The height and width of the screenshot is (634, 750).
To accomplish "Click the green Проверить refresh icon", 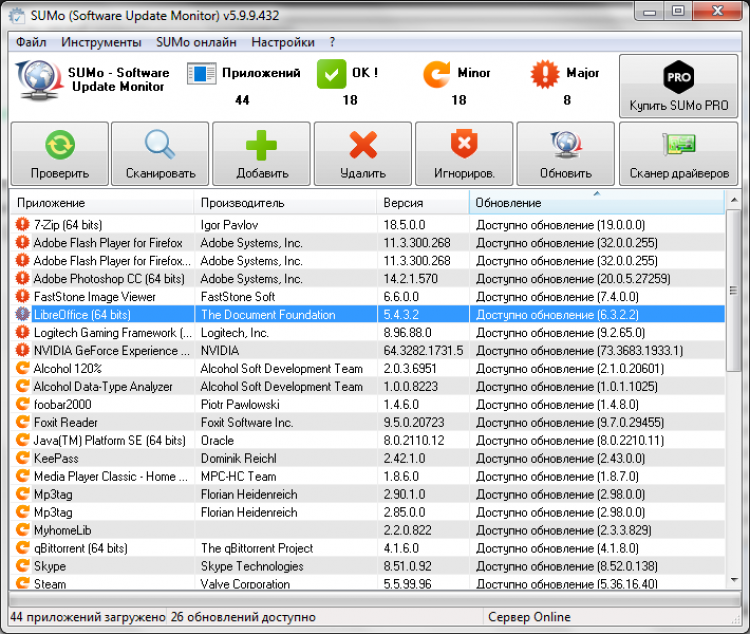I will pyautogui.click(x=60, y=145).
